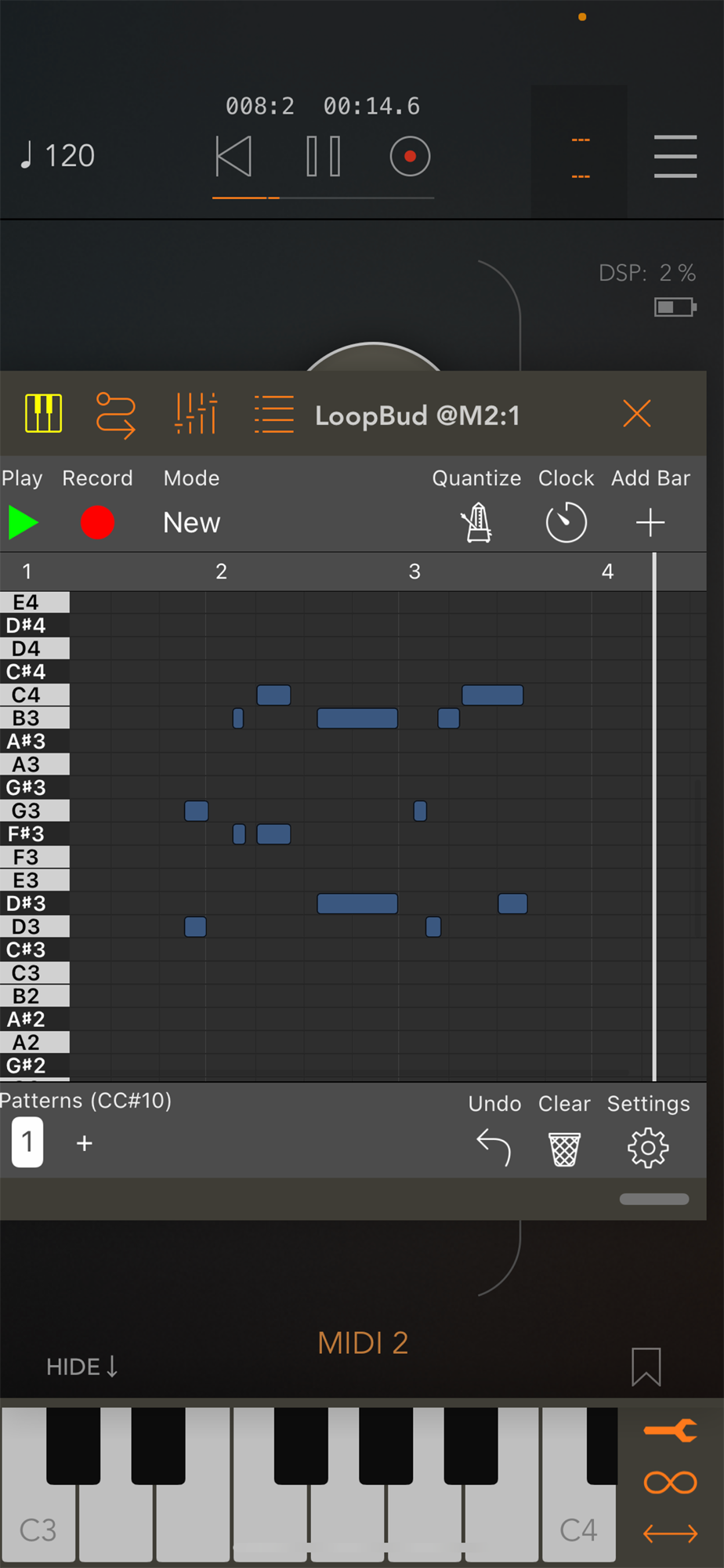Click bar 3 marker in ruler
Image resolution: width=724 pixels, height=1568 pixels.
pyautogui.click(x=414, y=572)
